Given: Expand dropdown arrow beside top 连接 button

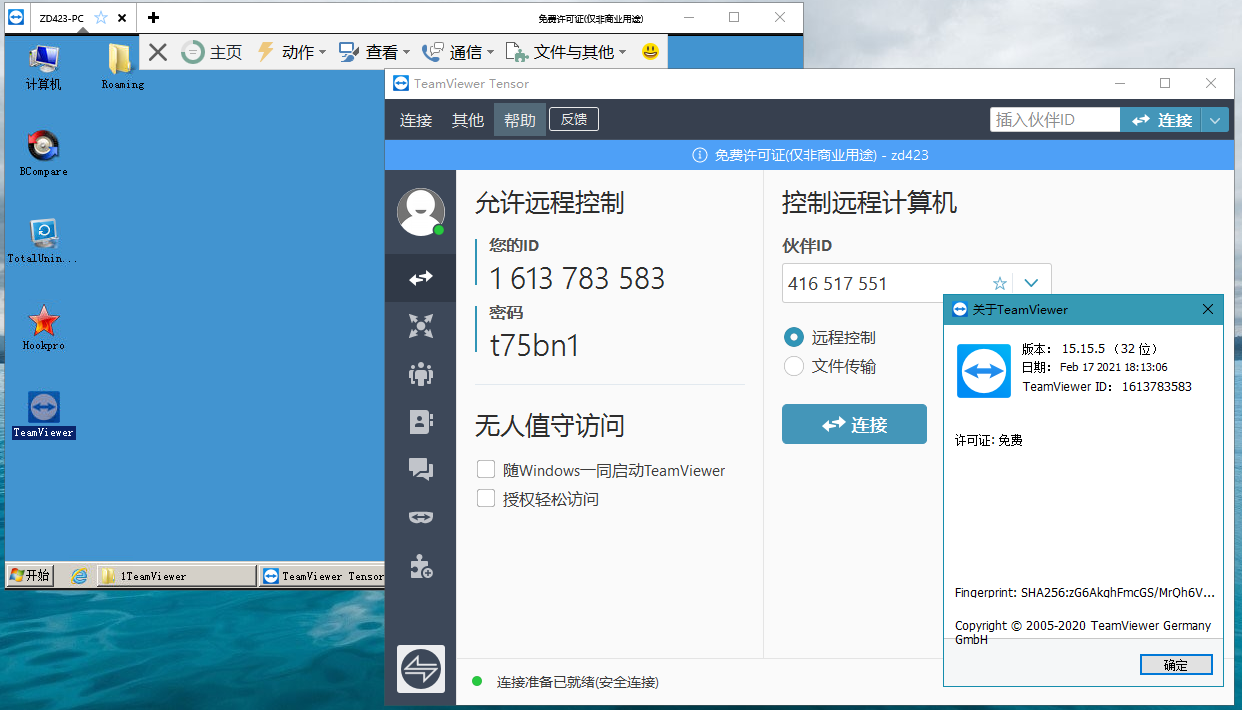Looking at the screenshot, I should tap(1214, 120).
